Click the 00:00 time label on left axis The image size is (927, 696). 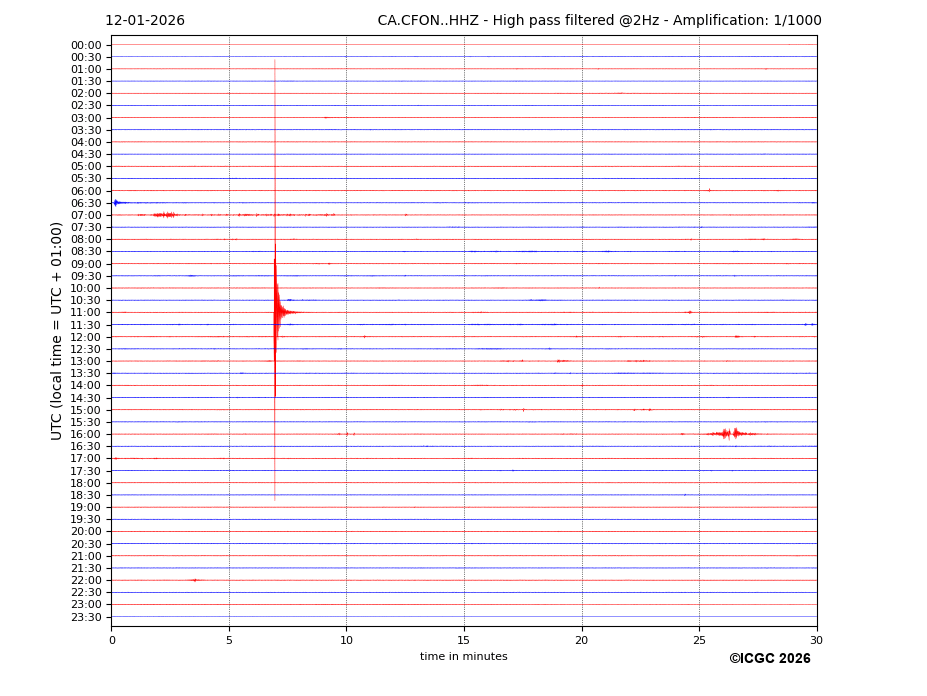pos(86,45)
